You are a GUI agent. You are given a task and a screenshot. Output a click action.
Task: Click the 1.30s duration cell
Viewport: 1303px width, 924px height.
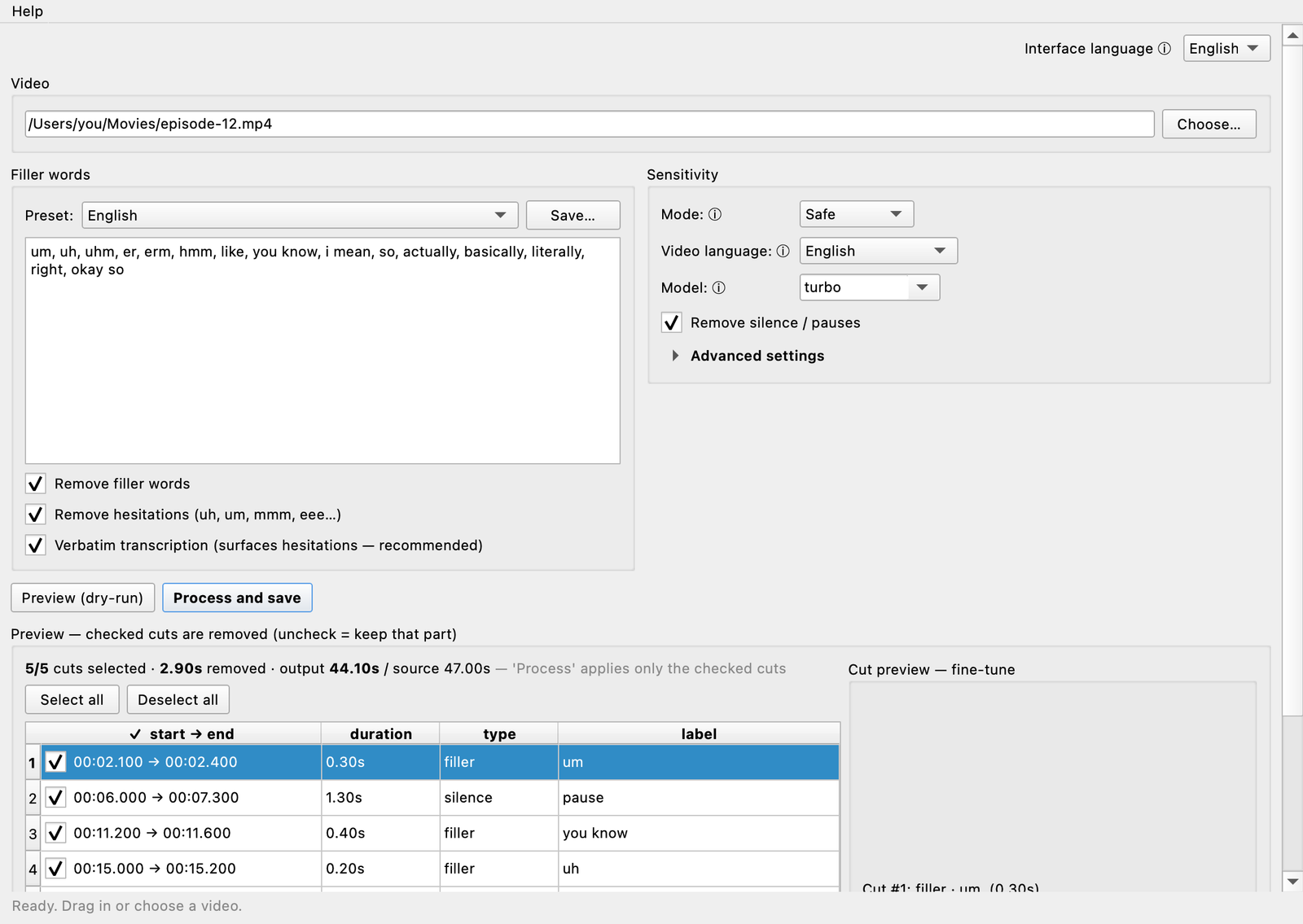tap(380, 798)
